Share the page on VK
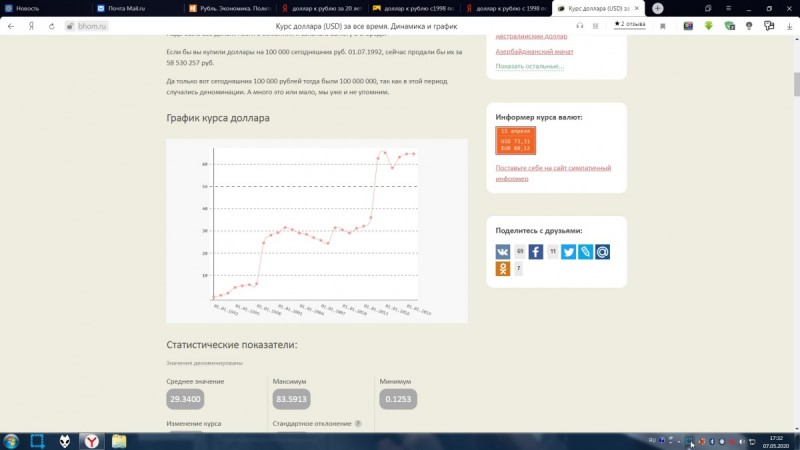Image resolution: width=800 pixels, height=450 pixels. point(503,252)
